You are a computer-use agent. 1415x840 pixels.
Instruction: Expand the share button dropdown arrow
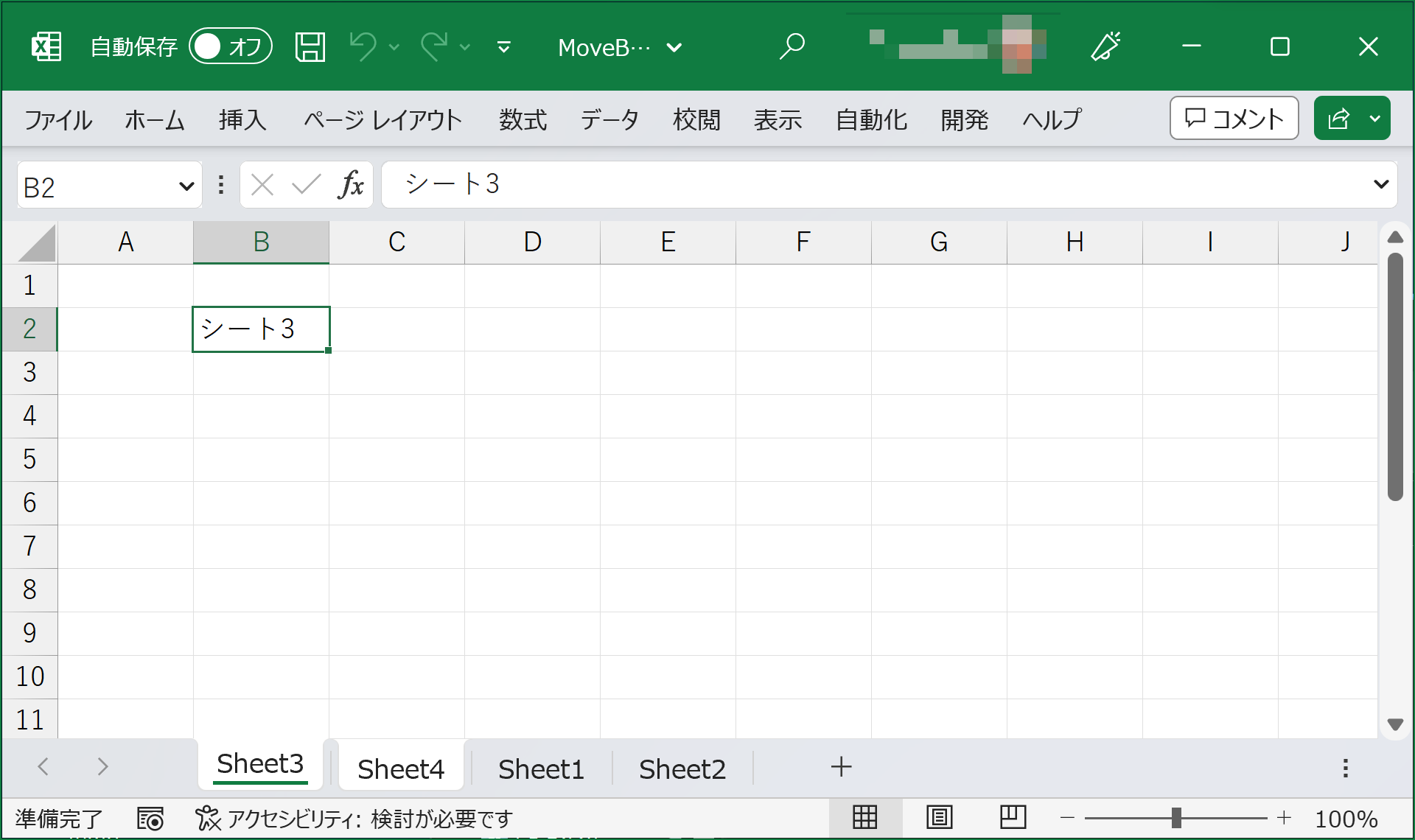[1375, 118]
